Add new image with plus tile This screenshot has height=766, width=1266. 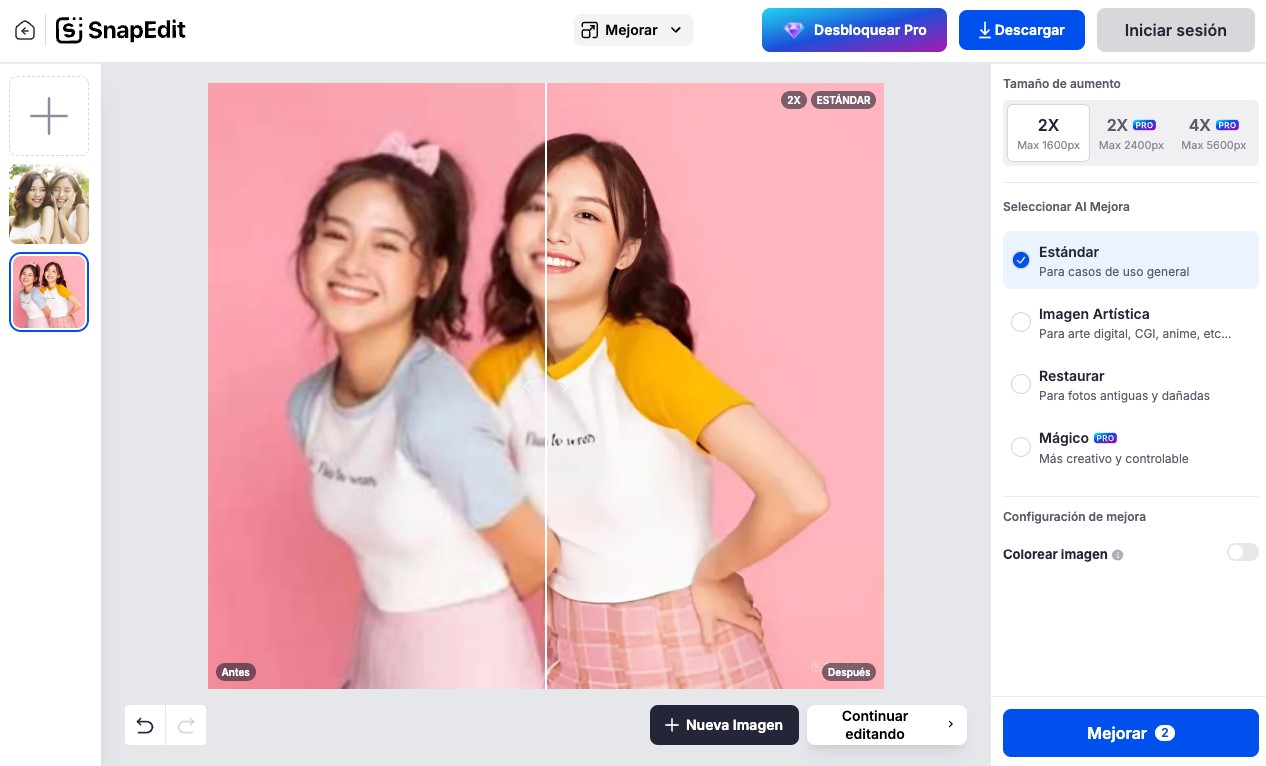pos(49,116)
